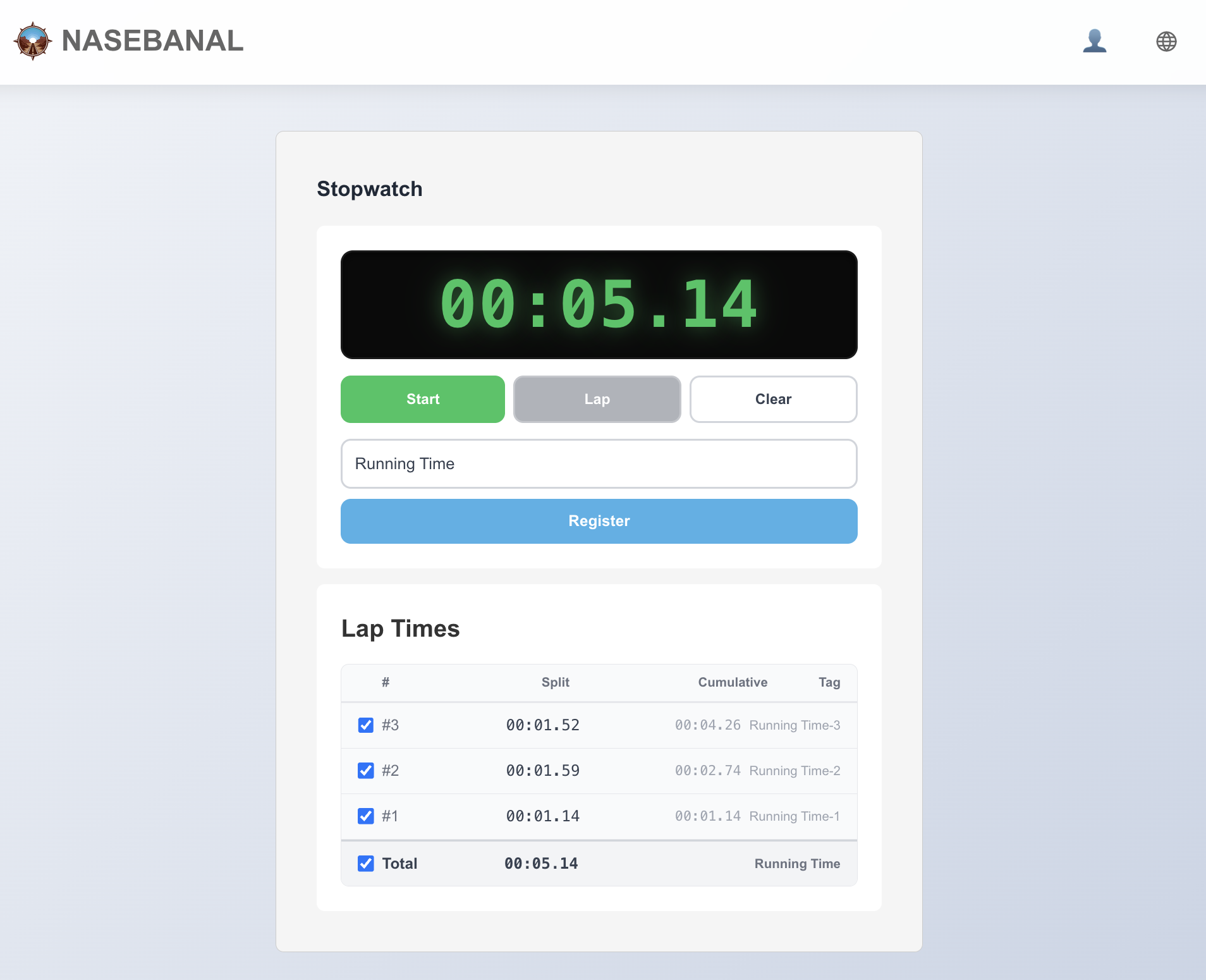Click the Split column header
The image size is (1206, 980).
point(556,682)
